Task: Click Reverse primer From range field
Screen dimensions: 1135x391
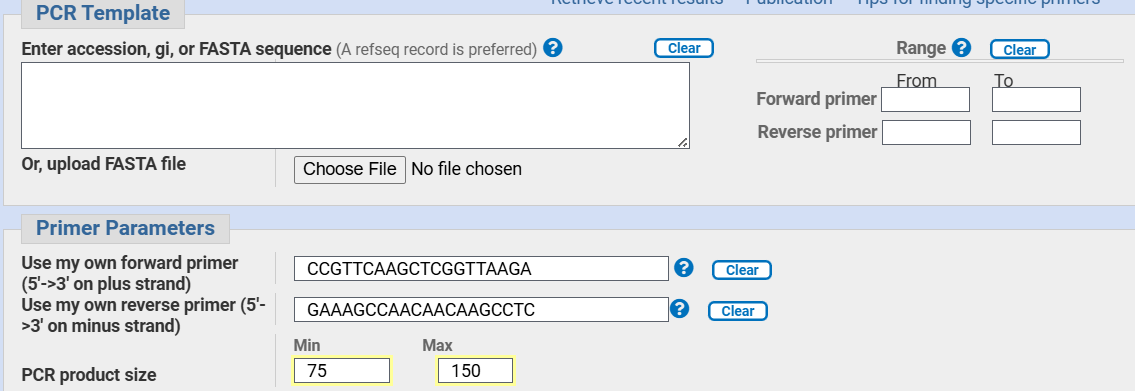Action: [926, 133]
